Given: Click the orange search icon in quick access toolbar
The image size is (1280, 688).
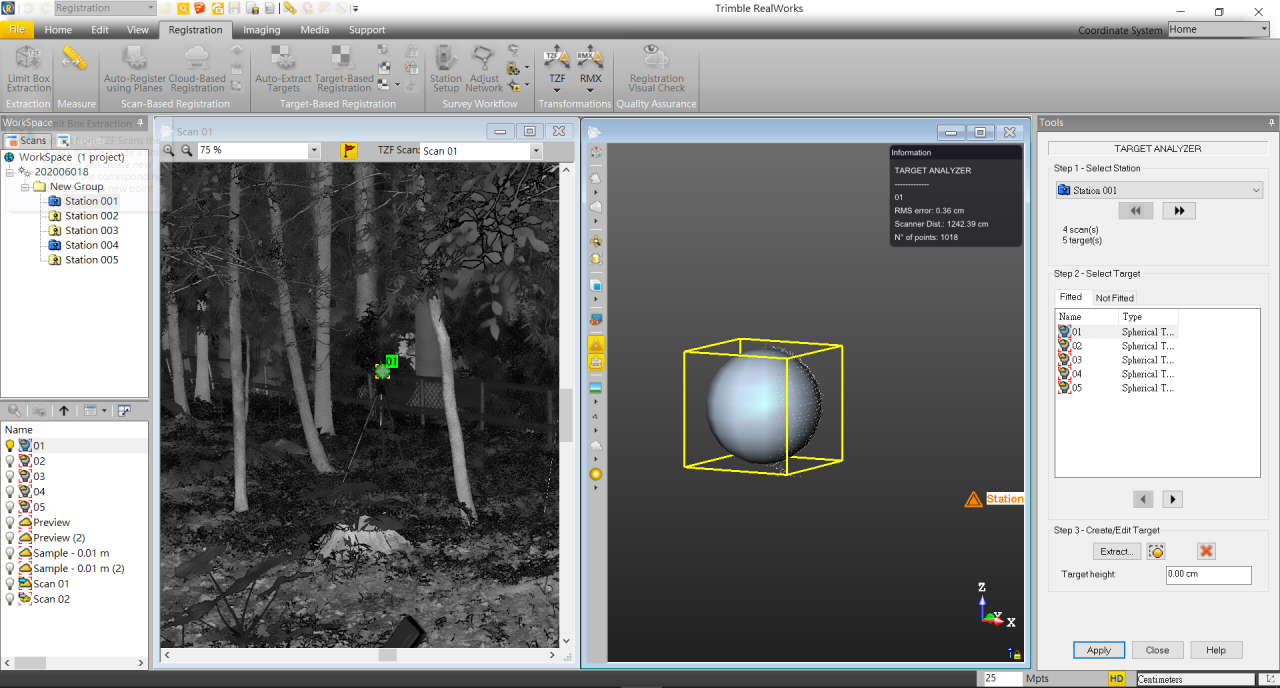Looking at the screenshot, I should point(181,8).
